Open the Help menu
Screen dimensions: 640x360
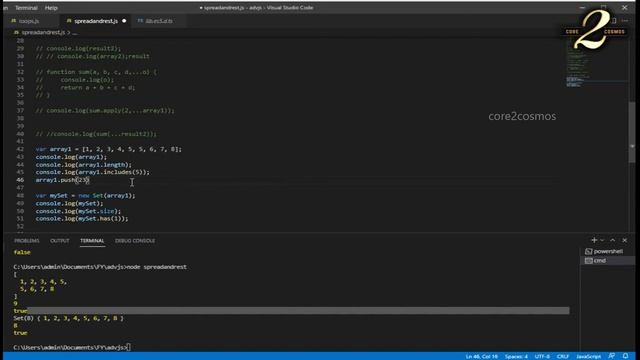(51, 8)
